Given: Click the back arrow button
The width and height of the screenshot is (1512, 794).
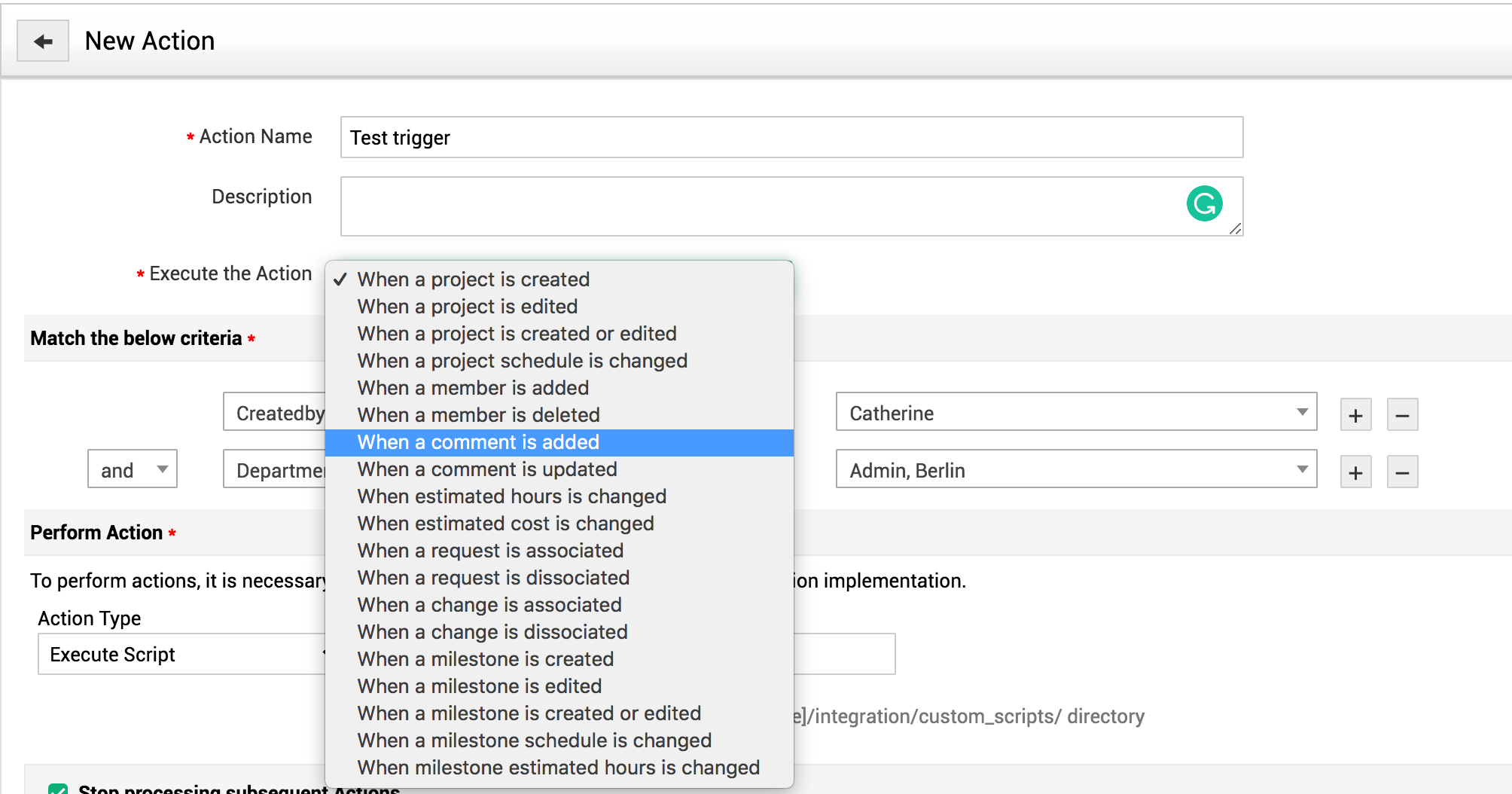Looking at the screenshot, I should (x=43, y=41).
